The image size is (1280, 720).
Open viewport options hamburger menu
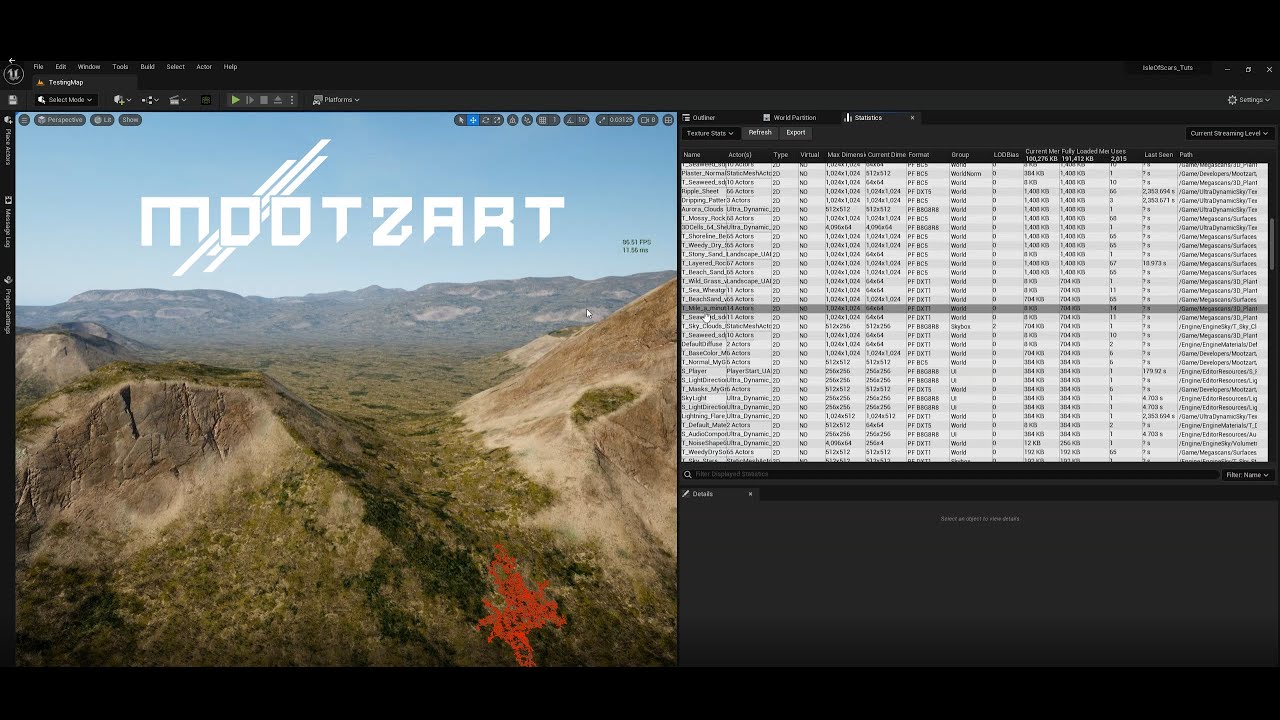tap(24, 120)
